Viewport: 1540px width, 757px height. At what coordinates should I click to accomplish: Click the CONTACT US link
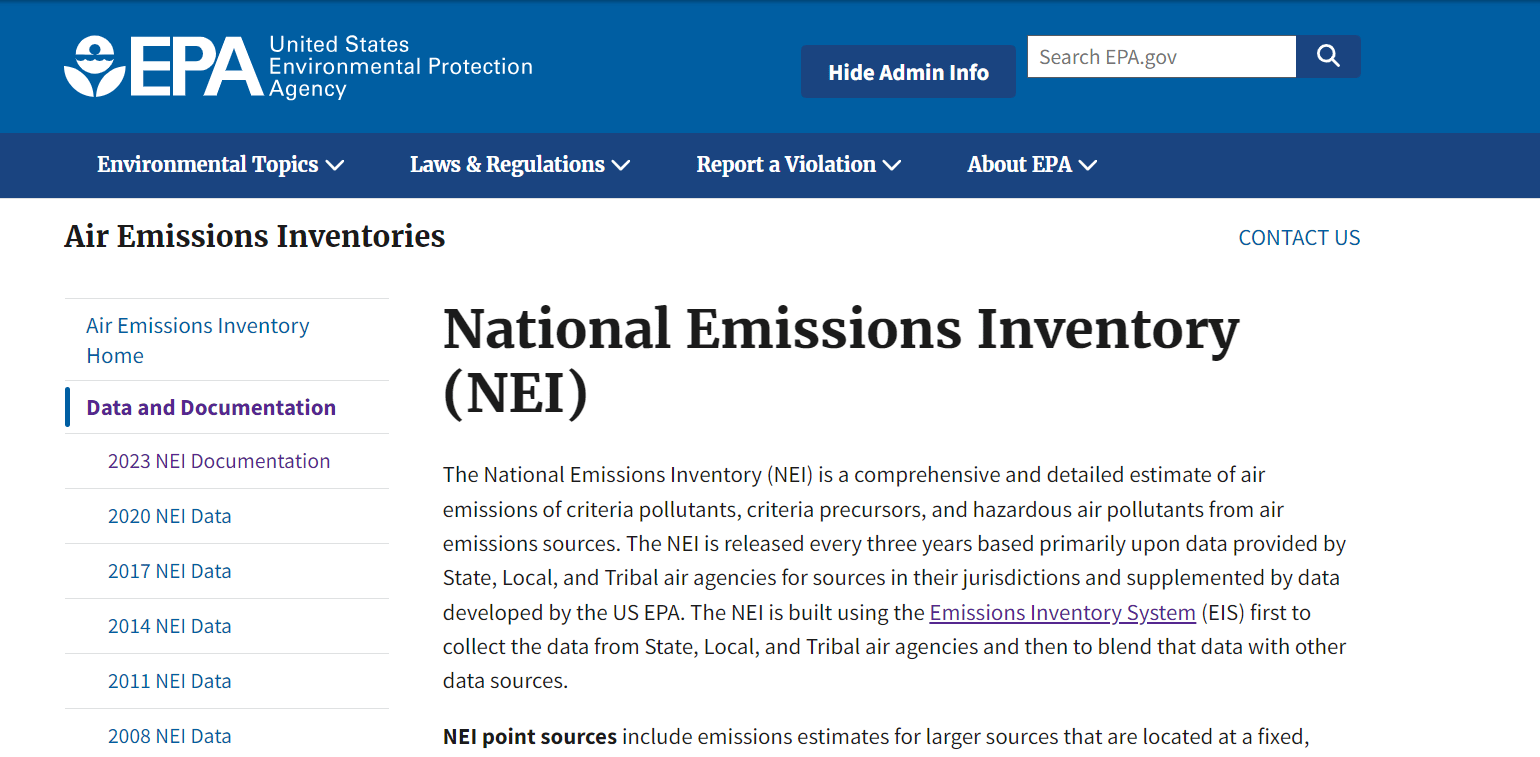click(x=1299, y=237)
